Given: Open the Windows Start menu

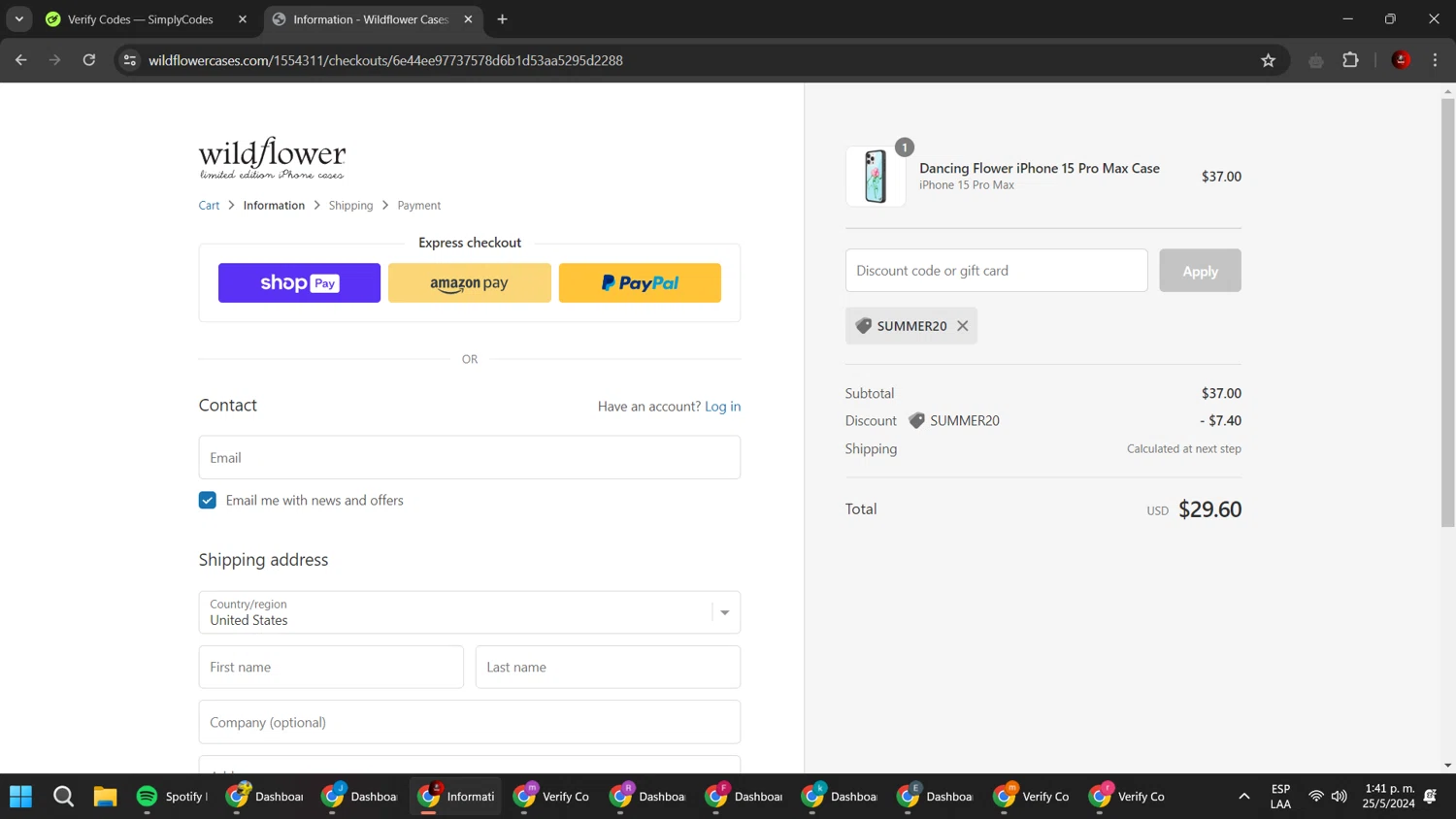Looking at the screenshot, I should coord(21,797).
